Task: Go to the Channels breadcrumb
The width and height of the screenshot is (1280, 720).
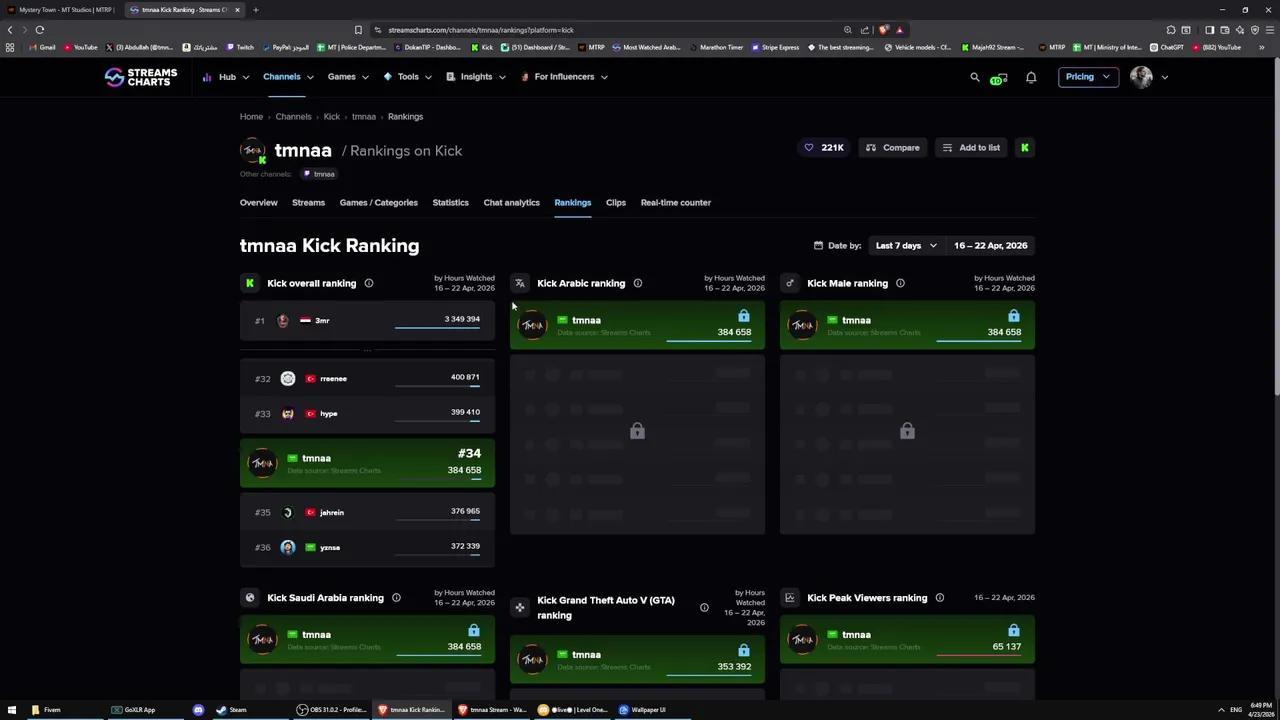Action: pyautogui.click(x=293, y=117)
